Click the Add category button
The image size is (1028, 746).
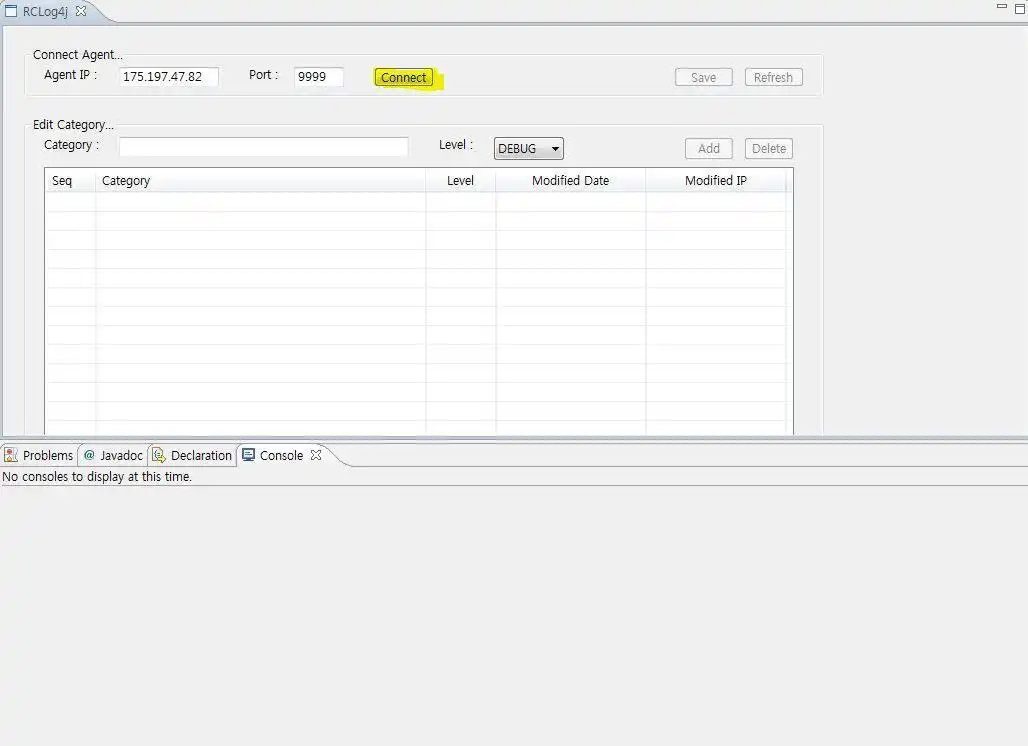(709, 148)
